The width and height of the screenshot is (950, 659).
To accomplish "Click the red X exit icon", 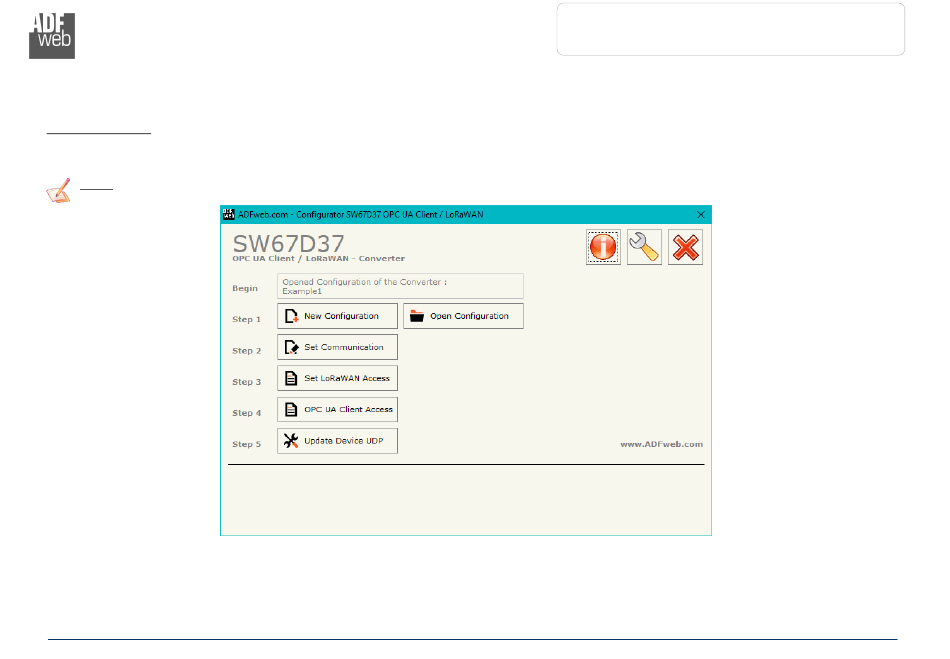I will click(x=685, y=247).
